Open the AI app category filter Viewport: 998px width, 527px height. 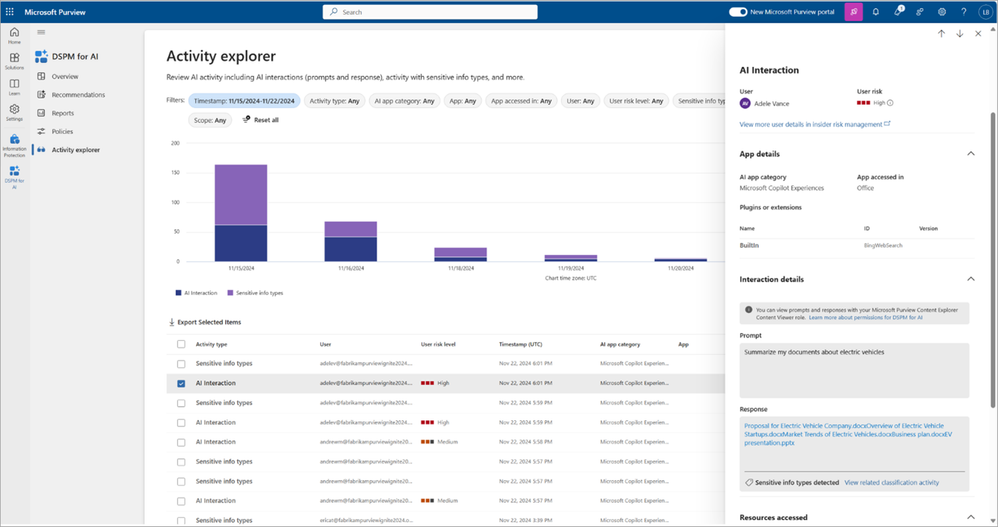coord(404,101)
